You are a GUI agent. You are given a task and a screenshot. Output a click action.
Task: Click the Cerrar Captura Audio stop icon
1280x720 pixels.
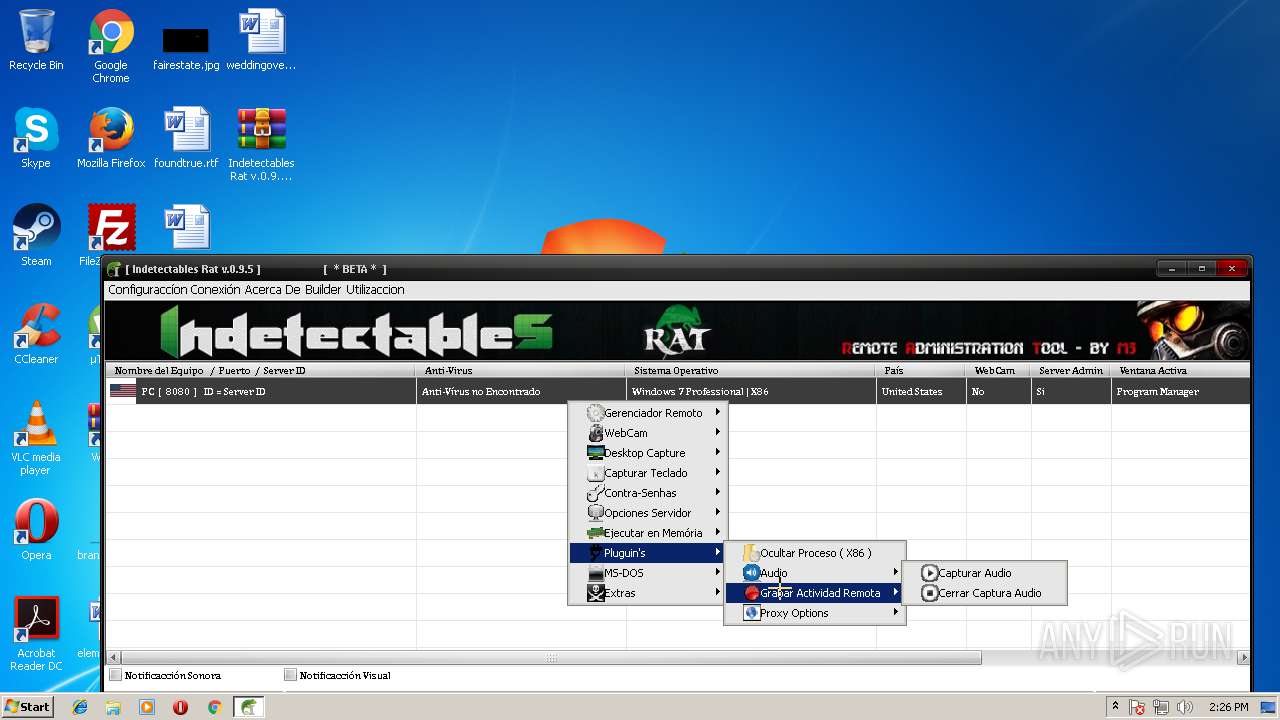tap(930, 593)
